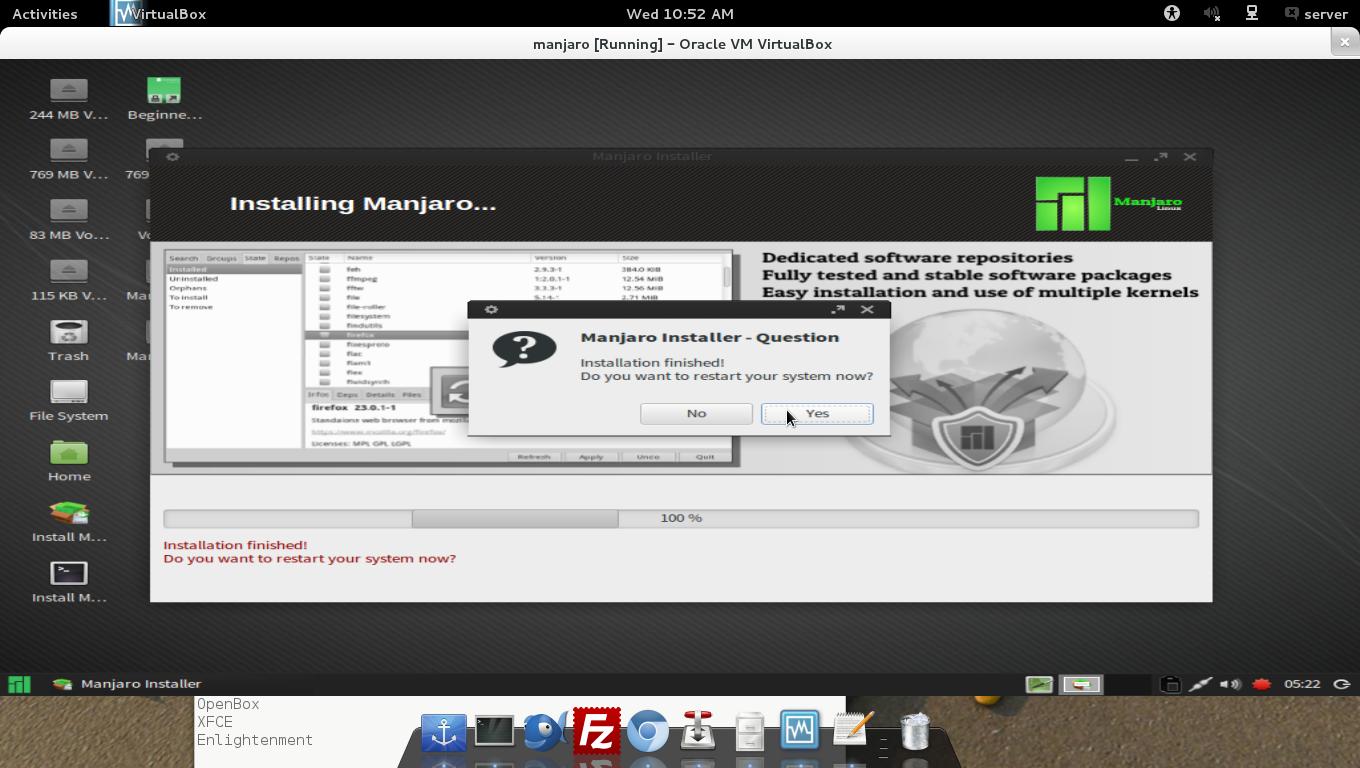Viewport: 1360px width, 768px height.
Task: Click Refresh in the package manager
Action: 534,456
